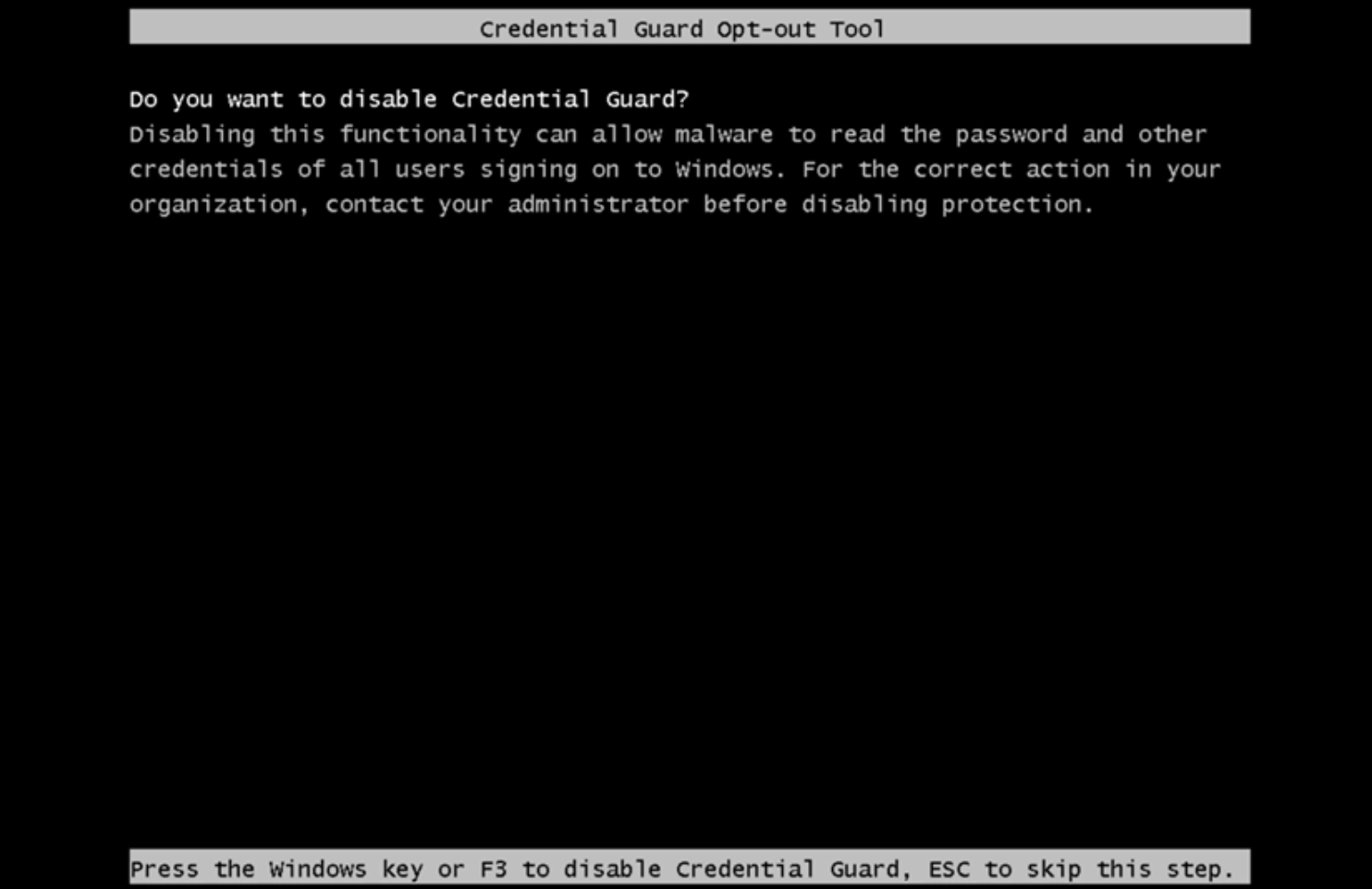The image size is (1372, 889).
Task: Click the word 'administrator' in the warning text
Action: click(597, 204)
